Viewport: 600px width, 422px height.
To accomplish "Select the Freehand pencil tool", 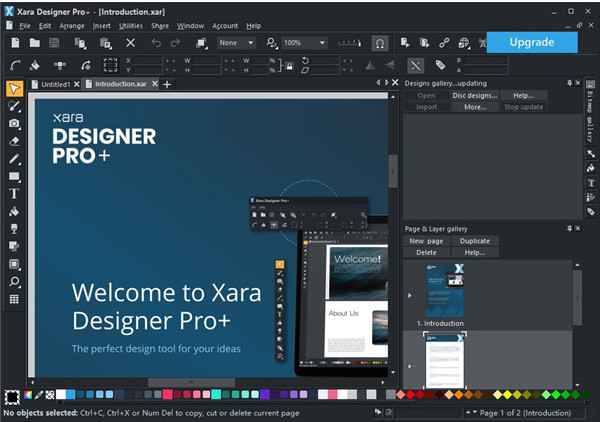I will 14,159.
